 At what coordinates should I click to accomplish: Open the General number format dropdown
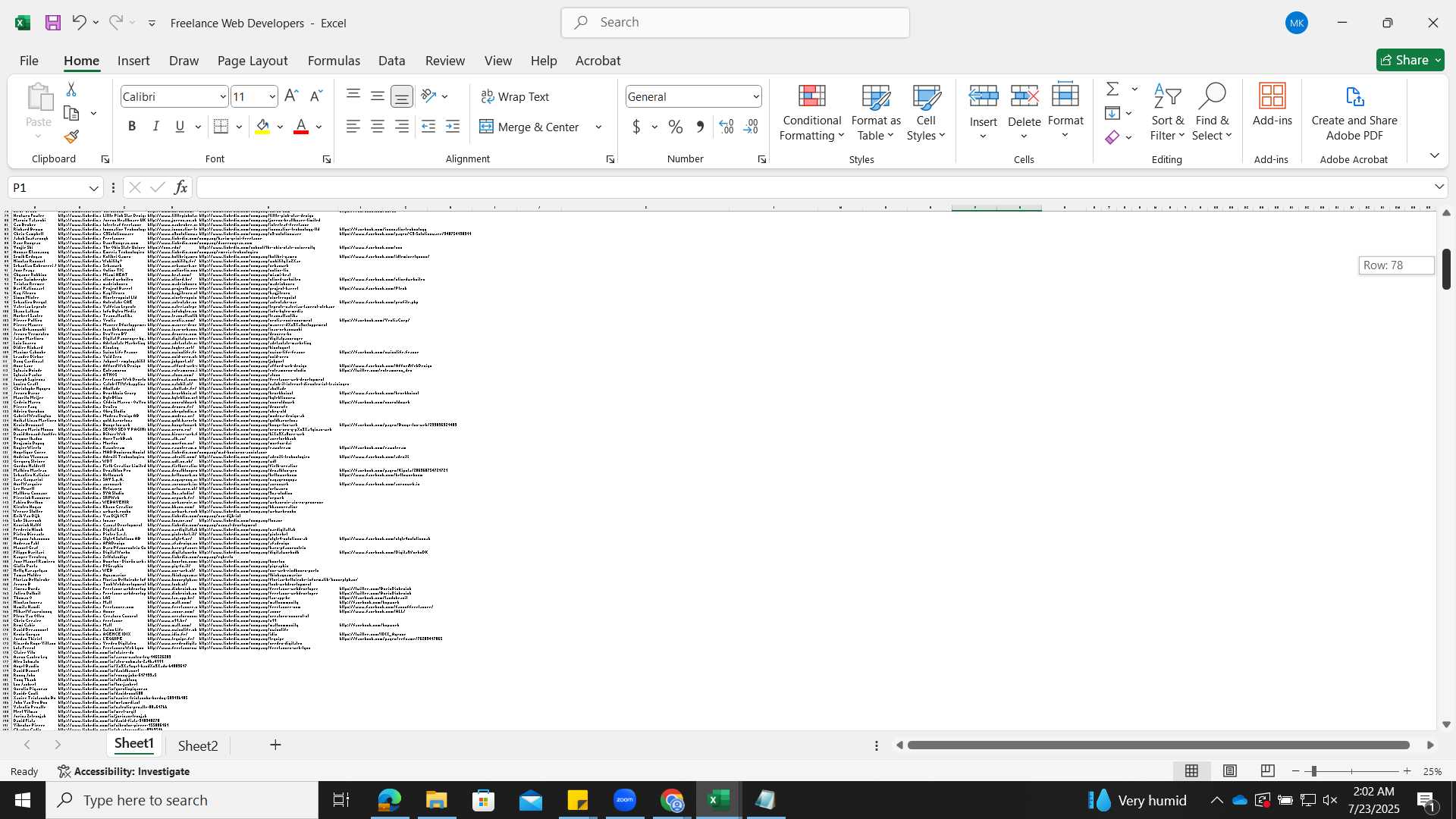[x=756, y=96]
